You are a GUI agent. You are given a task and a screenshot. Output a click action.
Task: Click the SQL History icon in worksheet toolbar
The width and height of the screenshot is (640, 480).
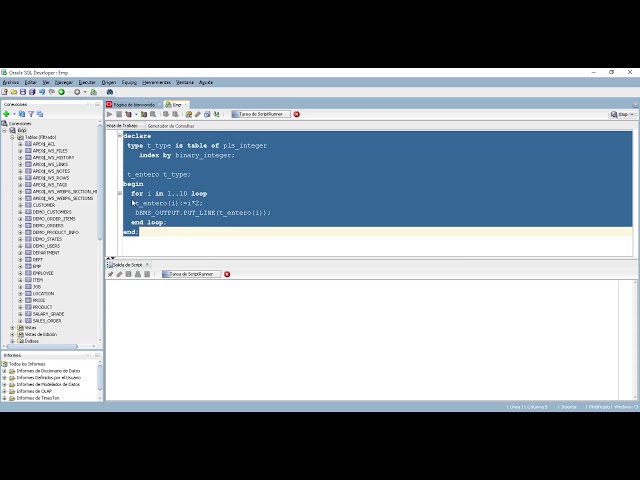pos(207,114)
